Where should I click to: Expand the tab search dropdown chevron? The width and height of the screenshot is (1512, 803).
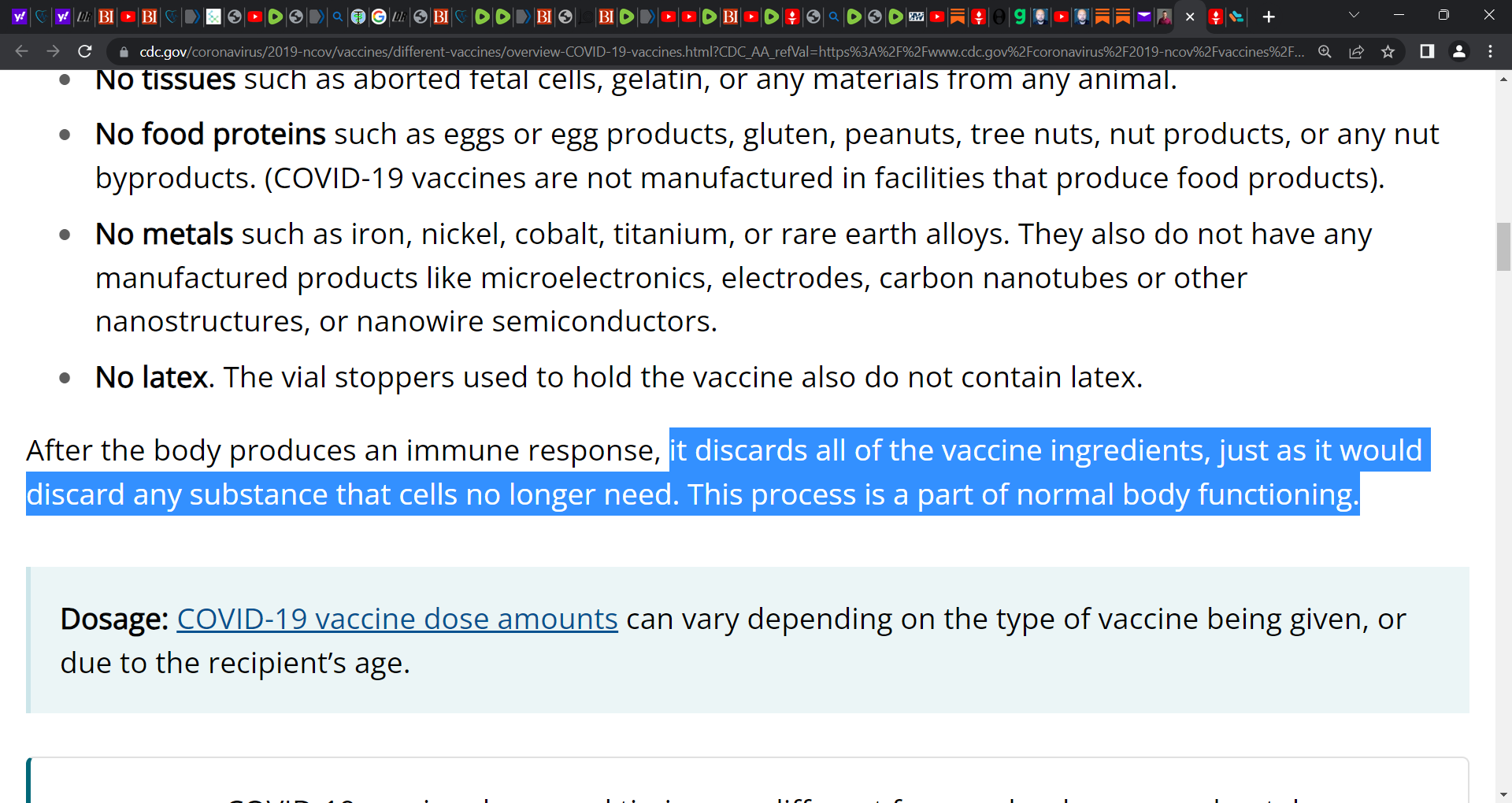click(x=1354, y=15)
